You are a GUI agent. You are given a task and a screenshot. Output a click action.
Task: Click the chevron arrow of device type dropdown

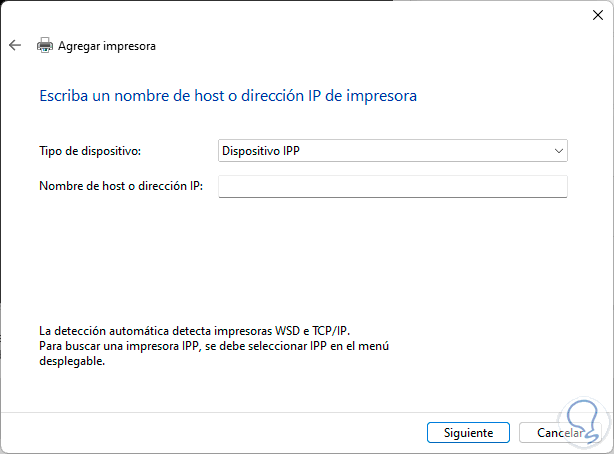tap(558, 150)
